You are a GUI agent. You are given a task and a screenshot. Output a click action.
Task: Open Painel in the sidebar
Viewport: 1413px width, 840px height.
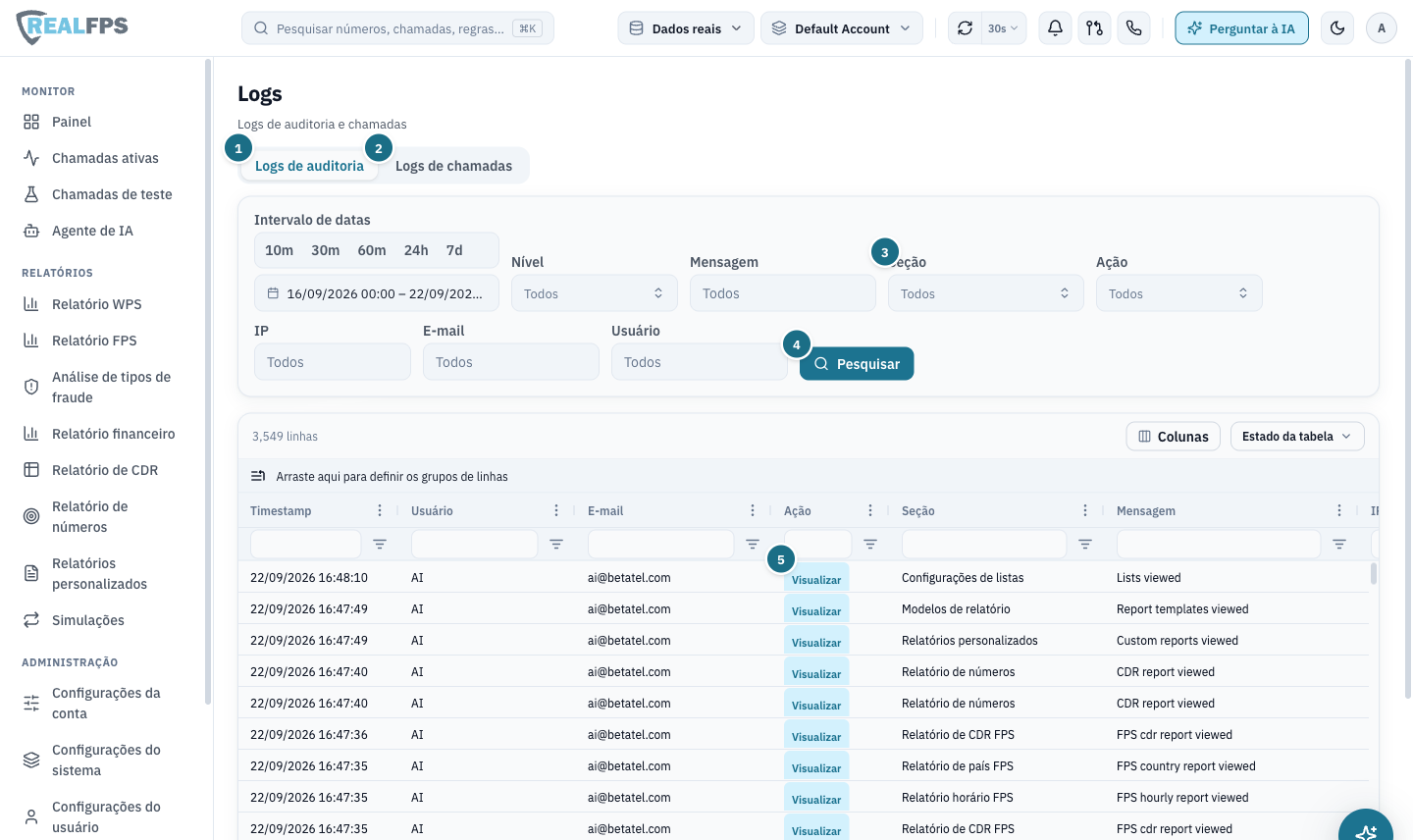pos(108,122)
